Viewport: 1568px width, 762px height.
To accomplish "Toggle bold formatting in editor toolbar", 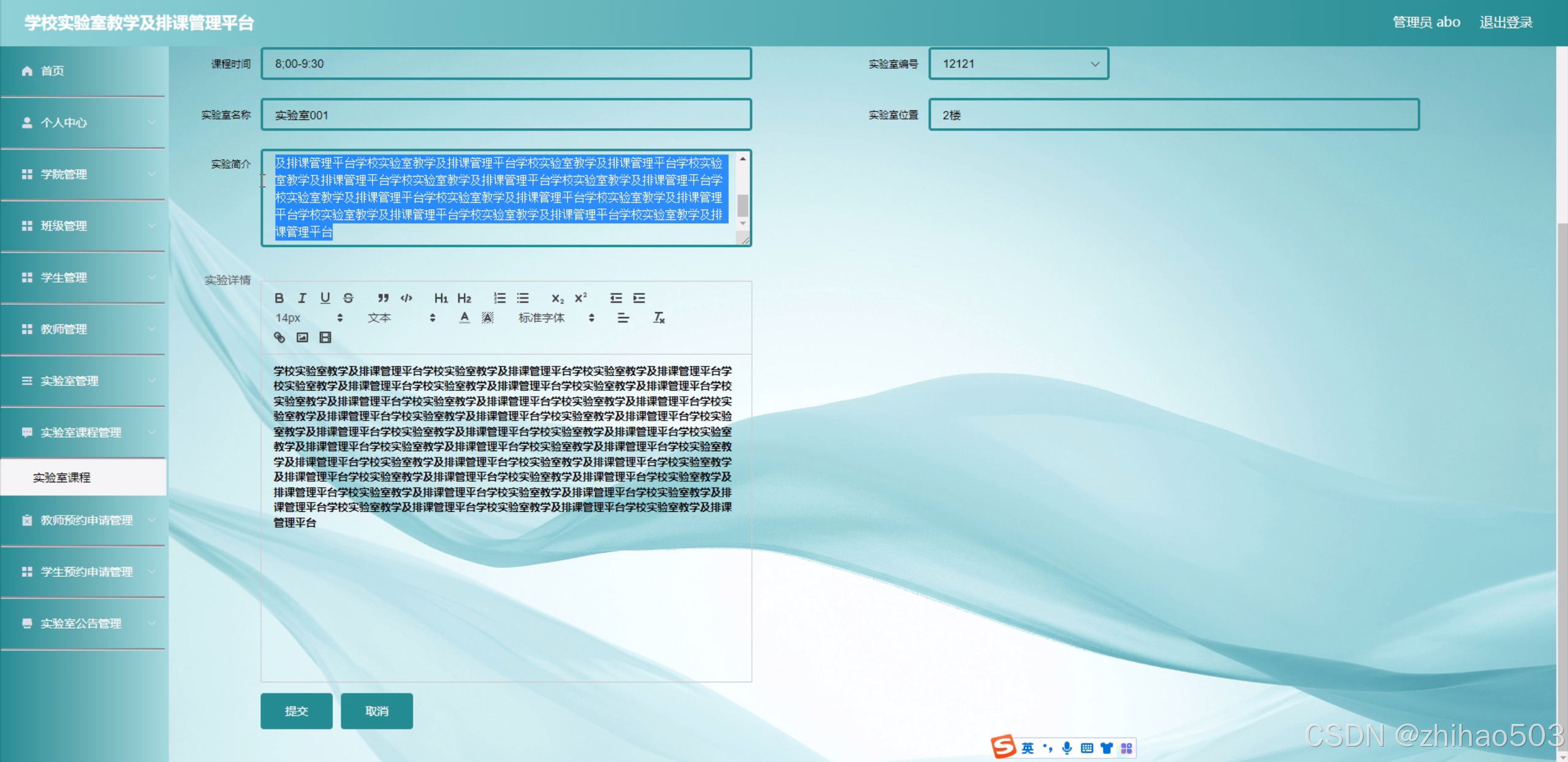I will (x=279, y=298).
